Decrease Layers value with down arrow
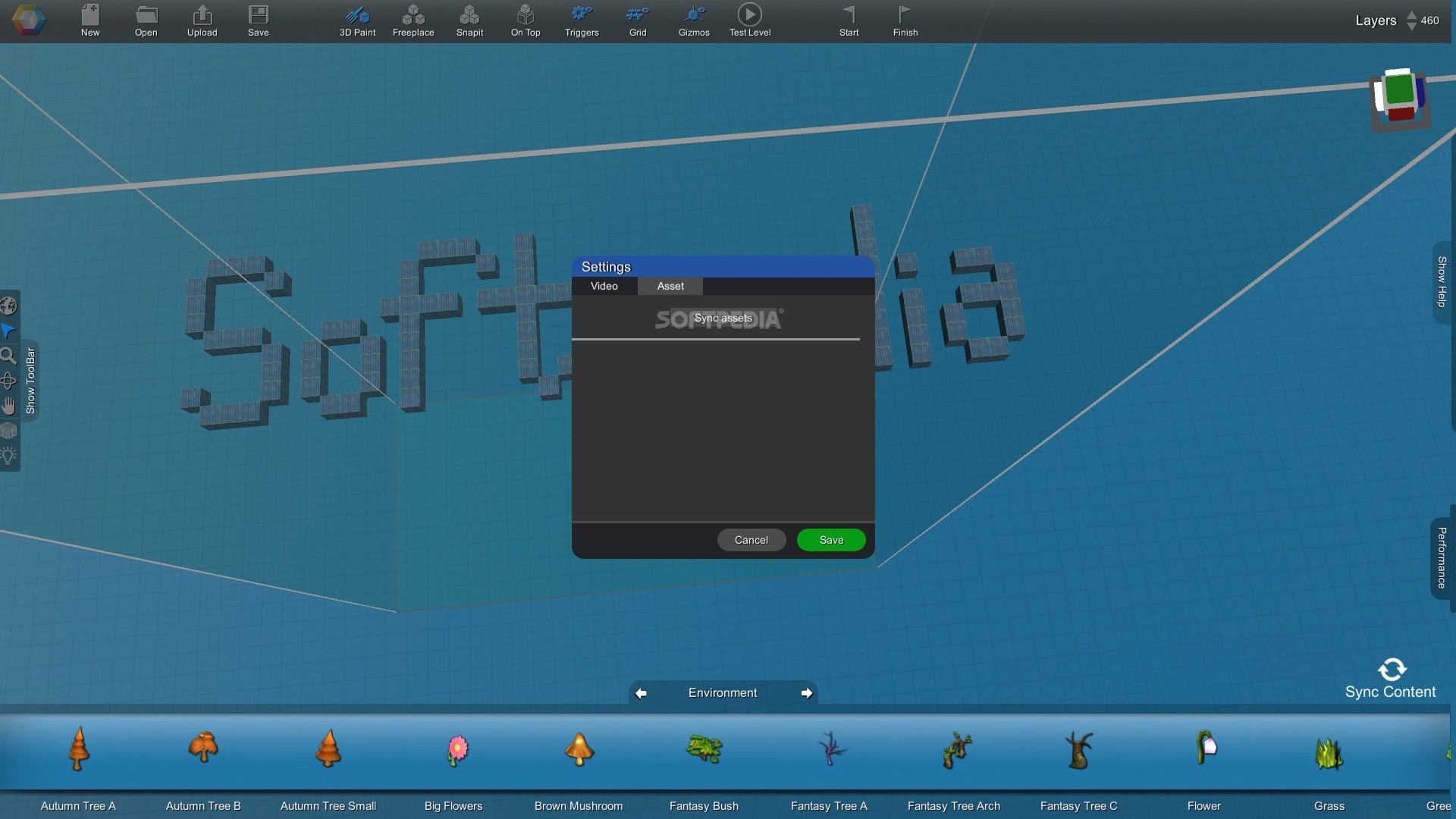This screenshot has height=819, width=1456. click(1411, 27)
